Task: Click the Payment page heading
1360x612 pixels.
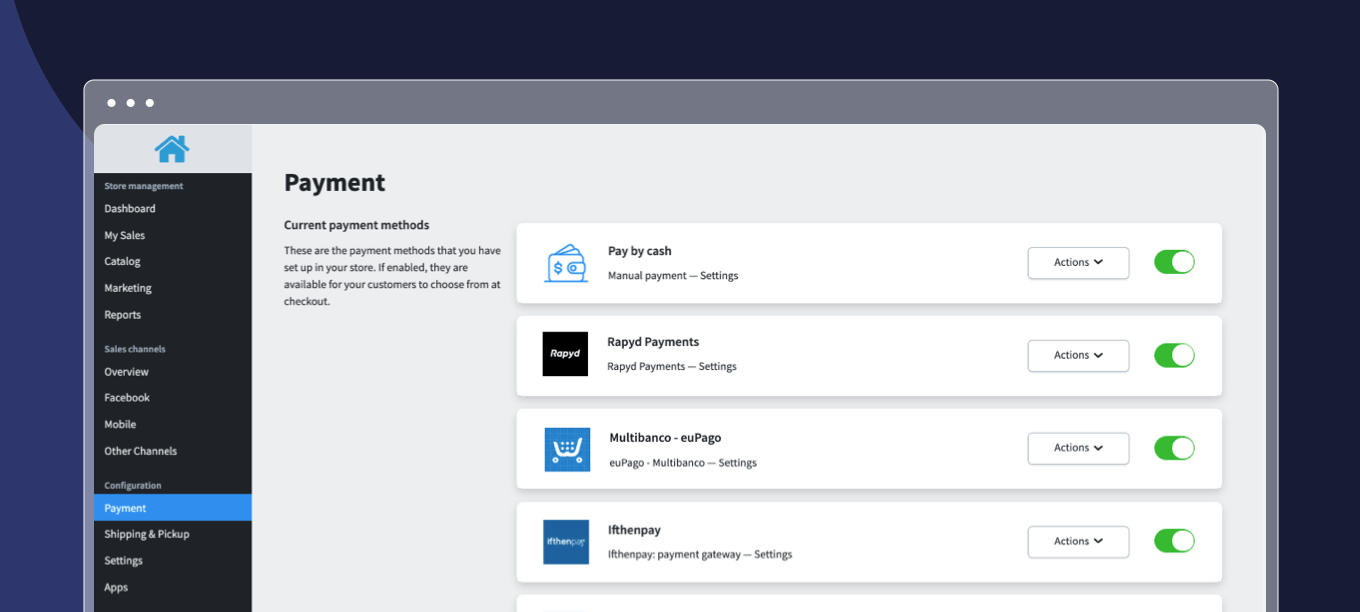Action: point(335,183)
